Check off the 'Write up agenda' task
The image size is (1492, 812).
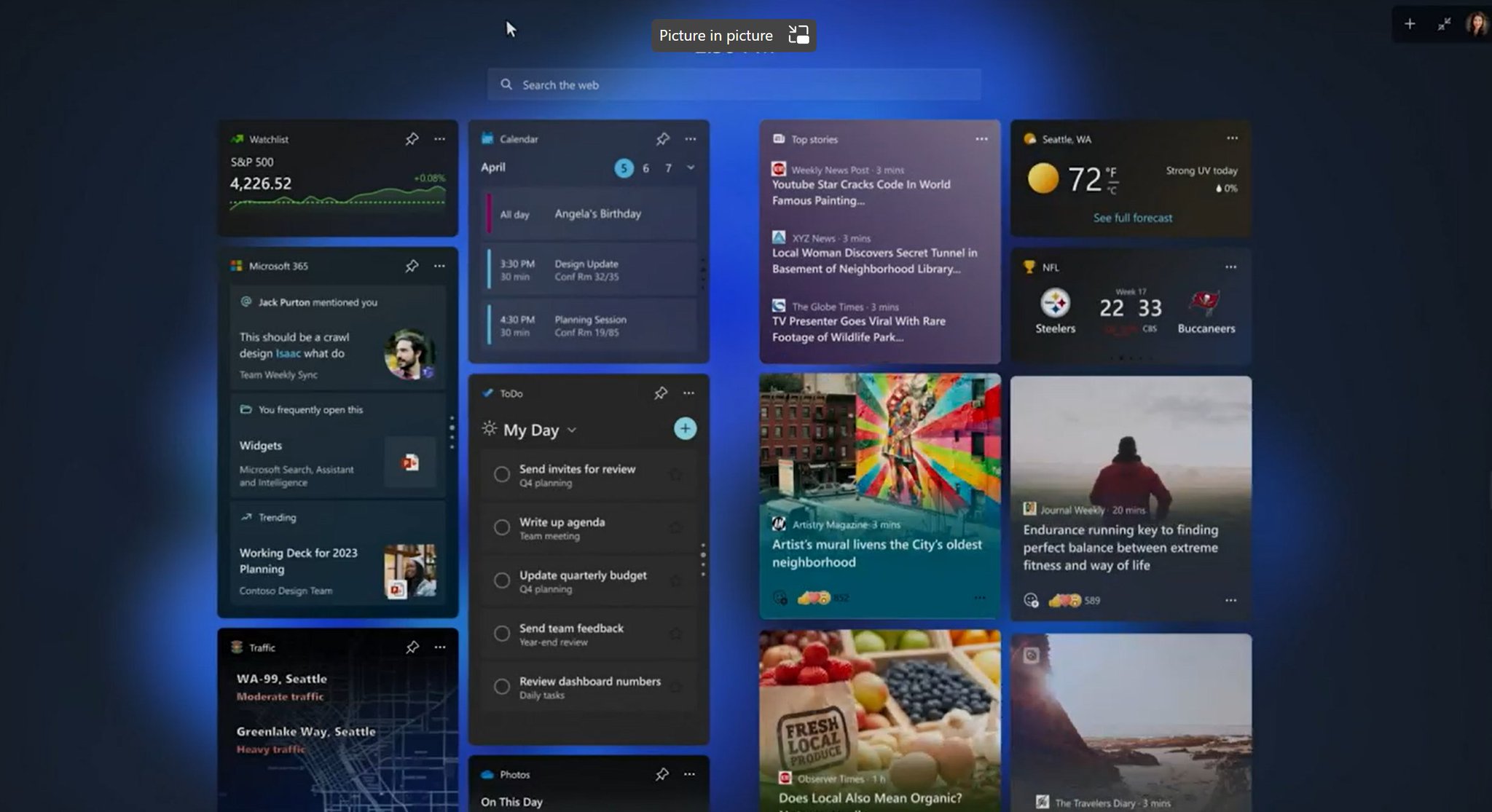pyautogui.click(x=502, y=527)
